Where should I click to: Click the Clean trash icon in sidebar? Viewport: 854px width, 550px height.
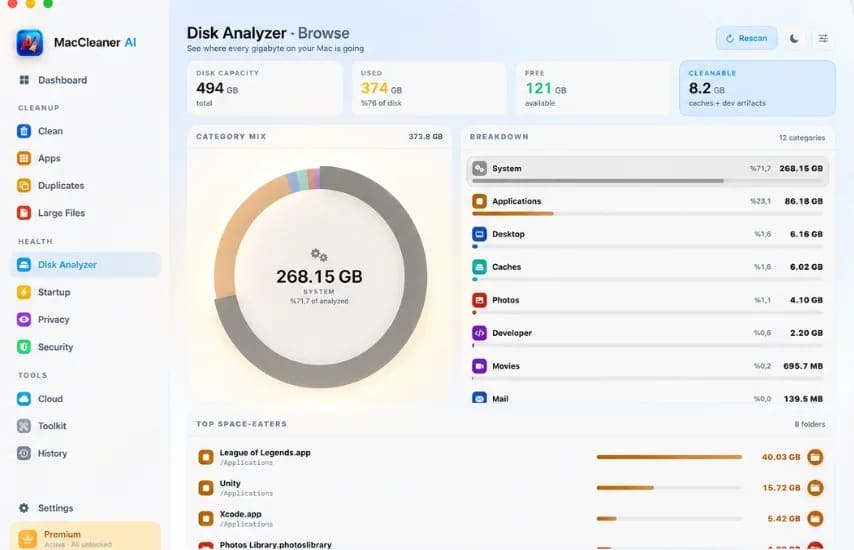click(x=24, y=131)
